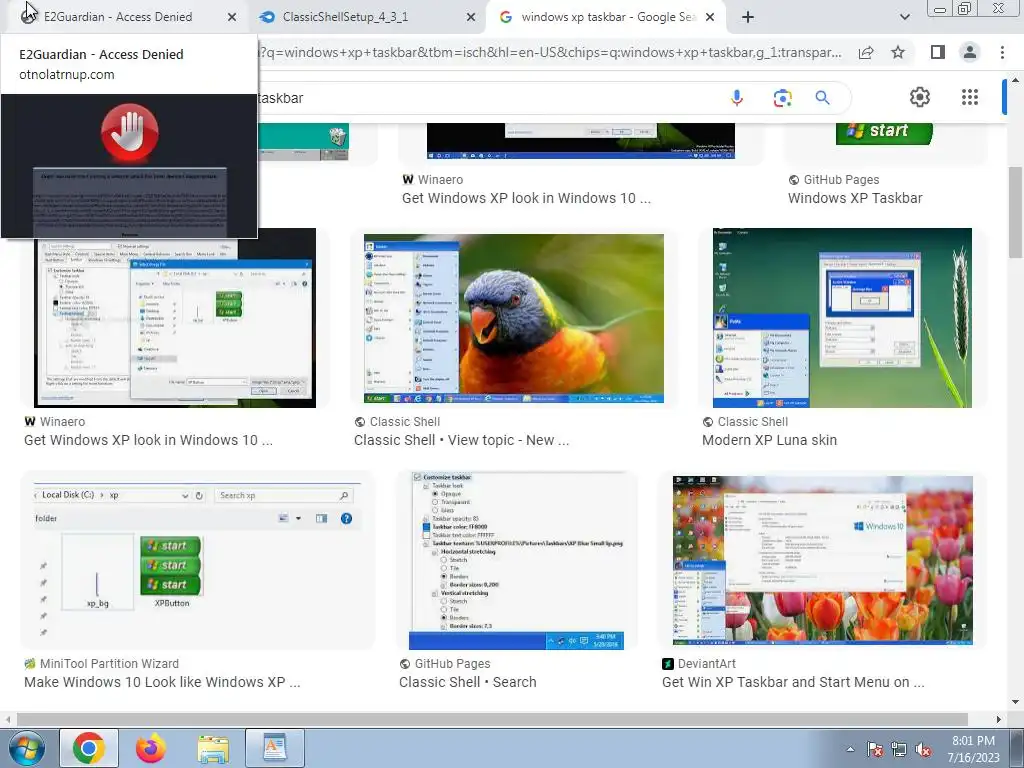Open the Windows Start orb
This screenshot has width=1024, height=768.
[27, 748]
